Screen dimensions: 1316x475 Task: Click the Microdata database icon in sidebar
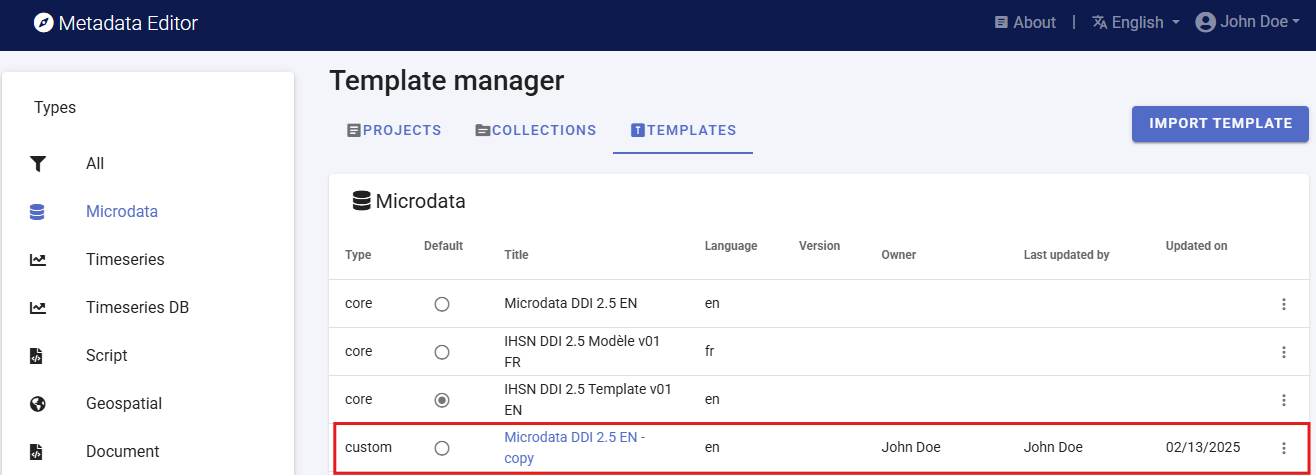38,212
